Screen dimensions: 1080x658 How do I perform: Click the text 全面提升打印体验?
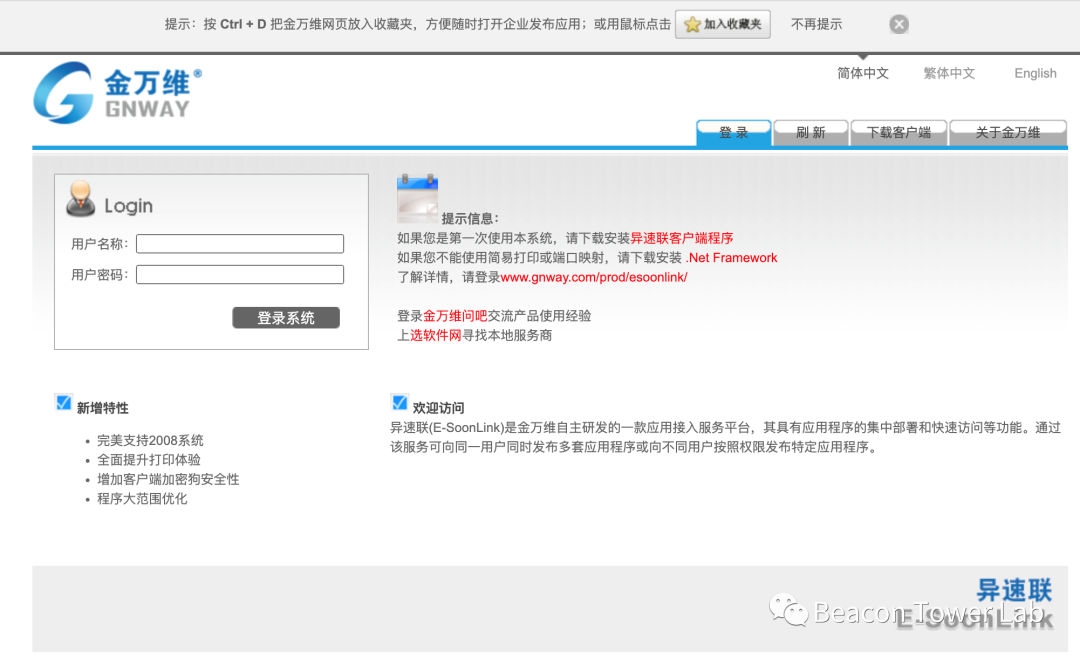click(x=149, y=460)
